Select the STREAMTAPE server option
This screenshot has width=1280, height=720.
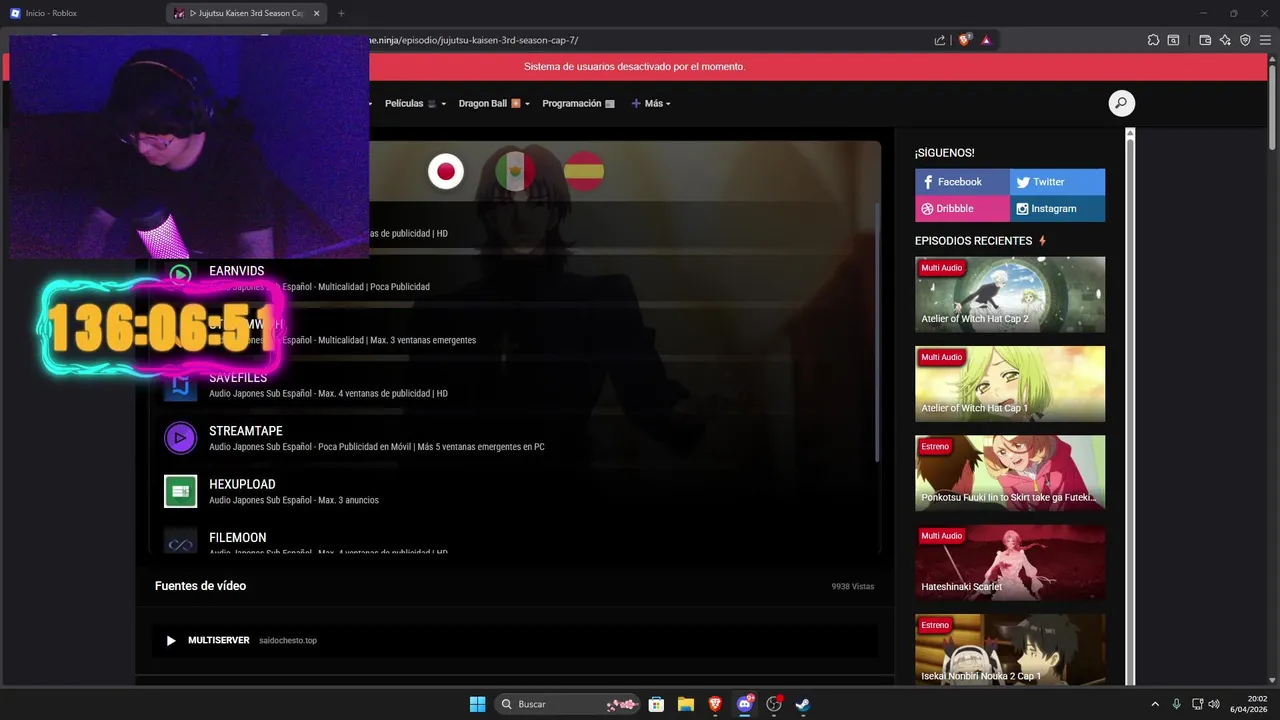tap(515, 438)
